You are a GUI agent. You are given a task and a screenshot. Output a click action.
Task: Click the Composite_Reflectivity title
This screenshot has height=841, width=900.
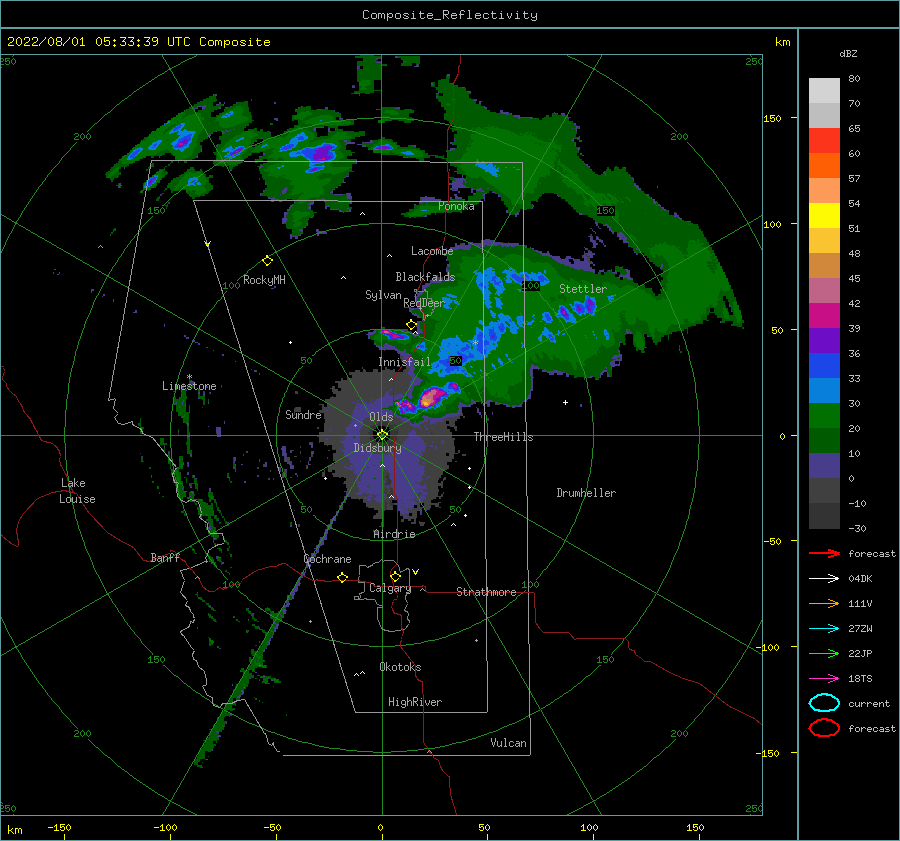coord(449,15)
